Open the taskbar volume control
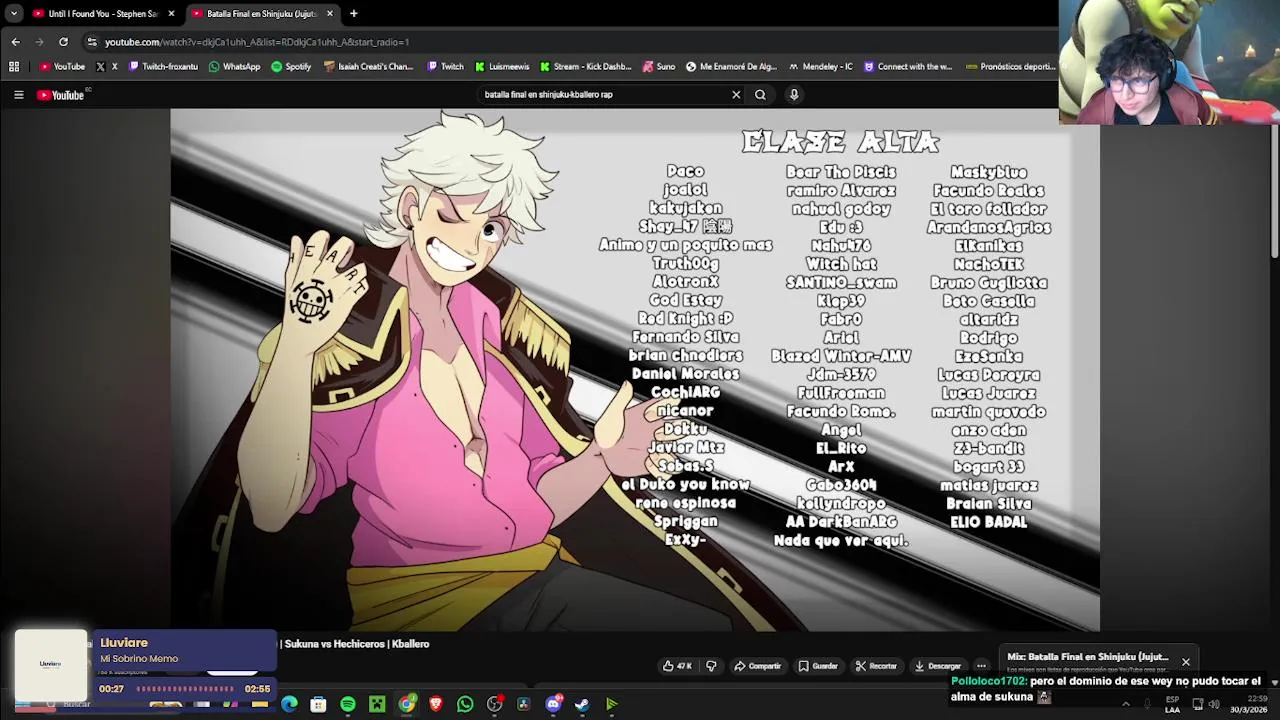Image resolution: width=1280 pixels, height=720 pixels. (x=1214, y=704)
